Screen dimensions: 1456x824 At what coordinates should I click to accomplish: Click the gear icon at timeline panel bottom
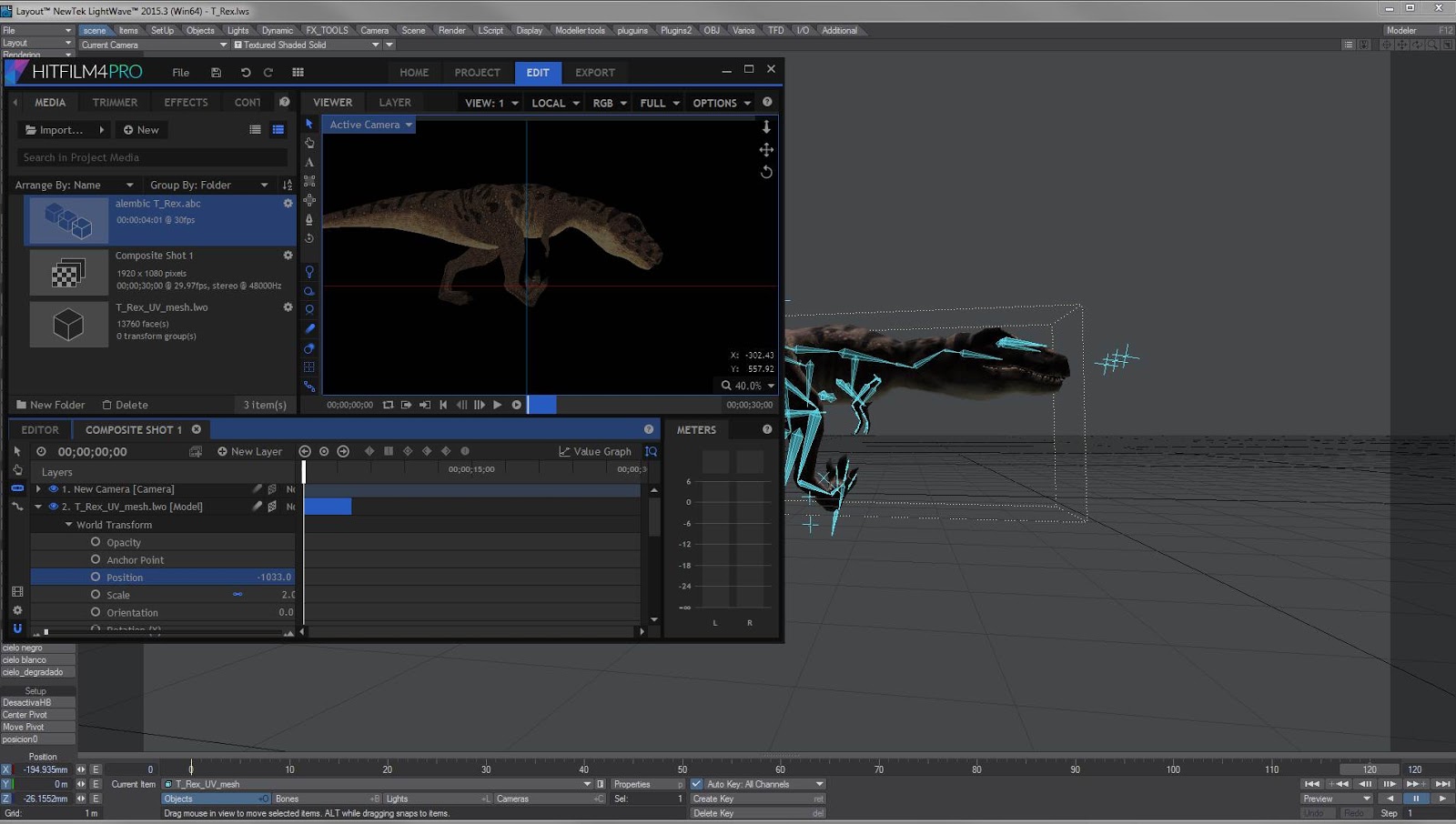pos(16,609)
